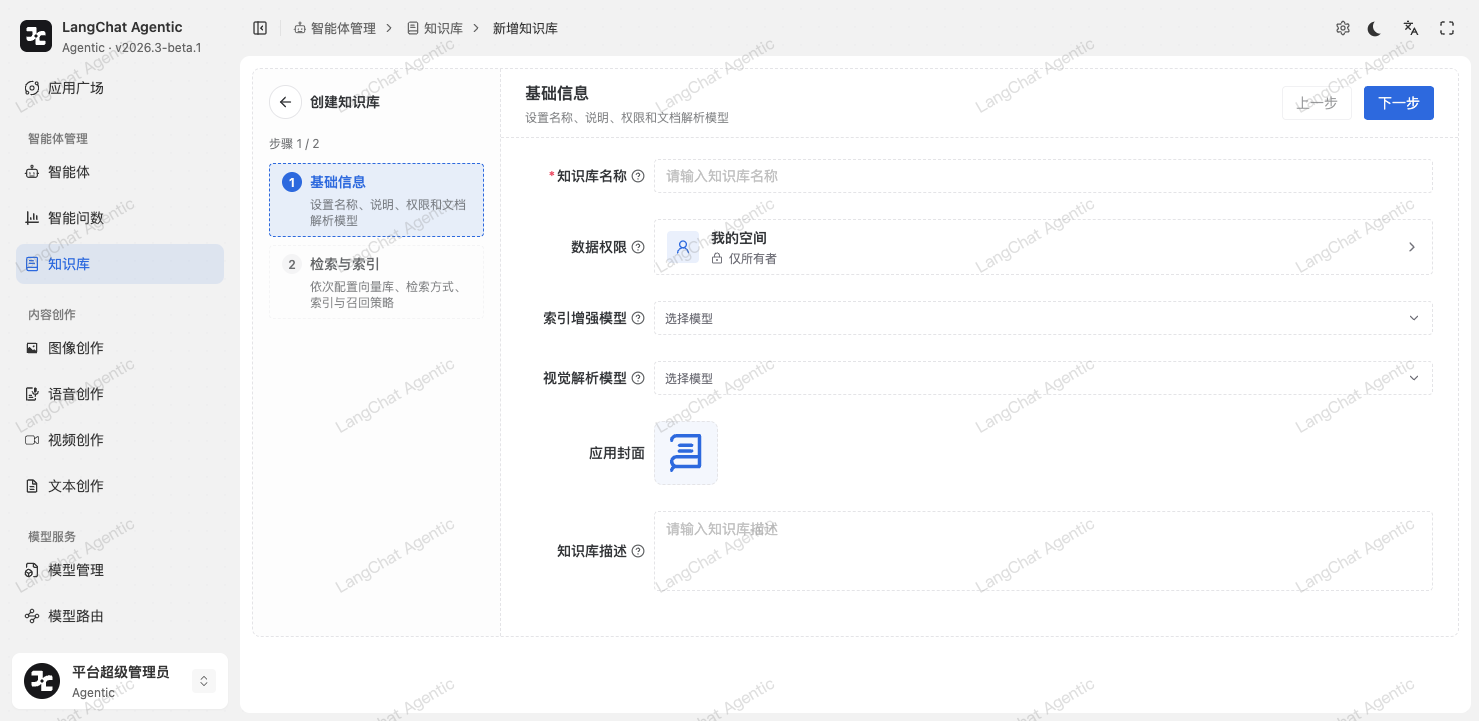Select step 1 基础信息
This screenshot has height=721, width=1479.
pos(376,200)
